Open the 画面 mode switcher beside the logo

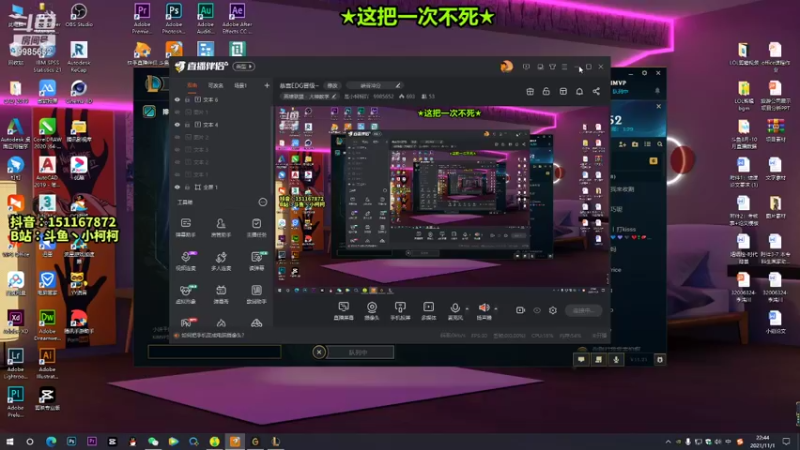click(244, 66)
